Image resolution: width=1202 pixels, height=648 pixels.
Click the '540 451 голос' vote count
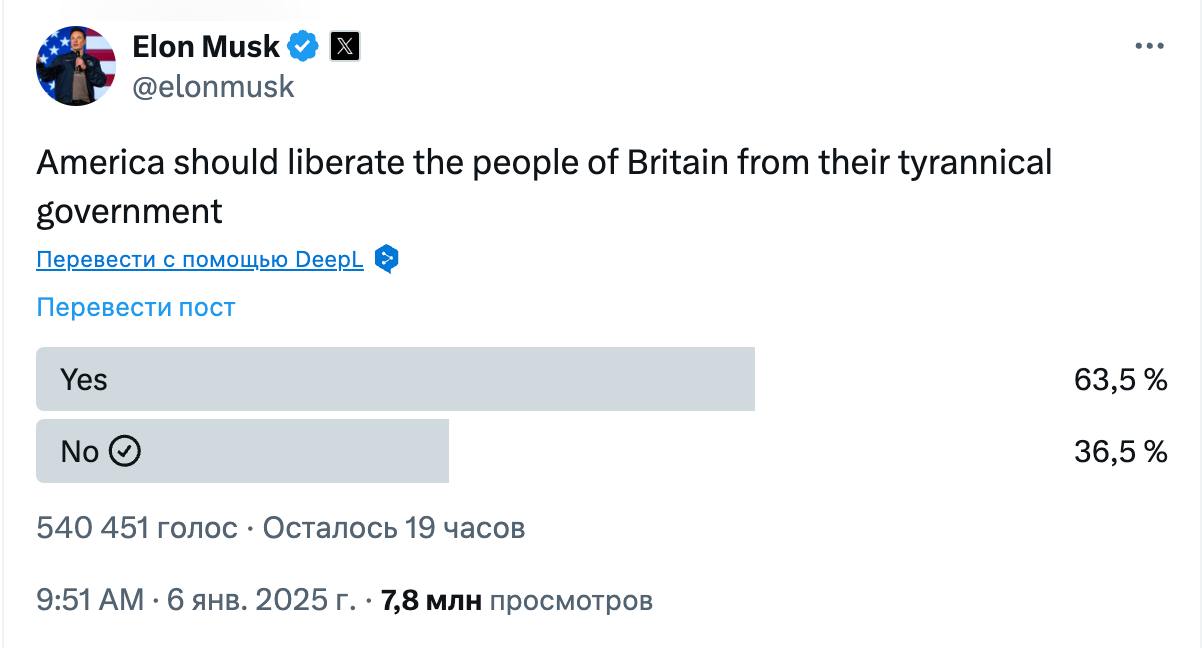click(136, 527)
